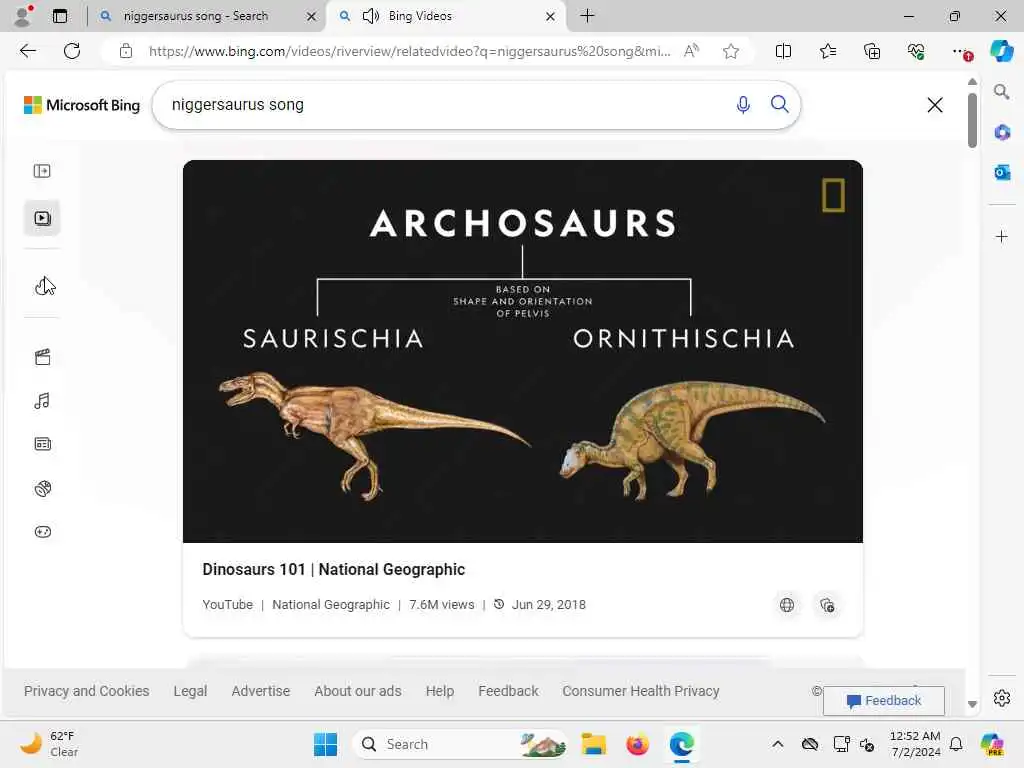Search using voice microphone icon
This screenshot has width=1024, height=768.
click(743, 104)
